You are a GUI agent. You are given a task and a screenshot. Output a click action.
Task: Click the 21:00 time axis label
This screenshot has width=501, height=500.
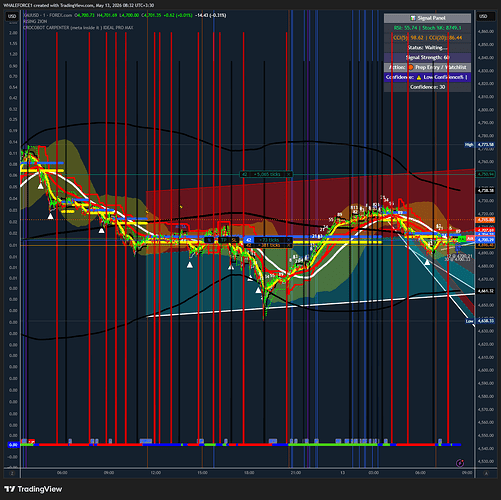click(296, 473)
